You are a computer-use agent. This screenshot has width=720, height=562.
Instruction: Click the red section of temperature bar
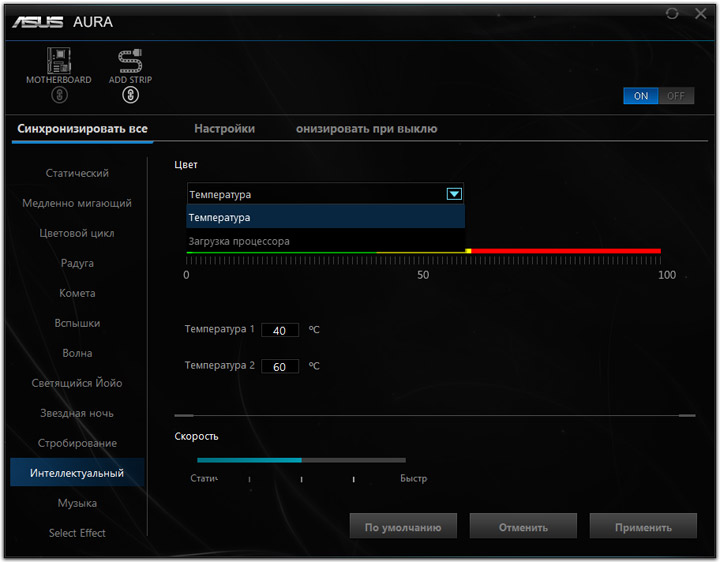pyautogui.click(x=566, y=251)
